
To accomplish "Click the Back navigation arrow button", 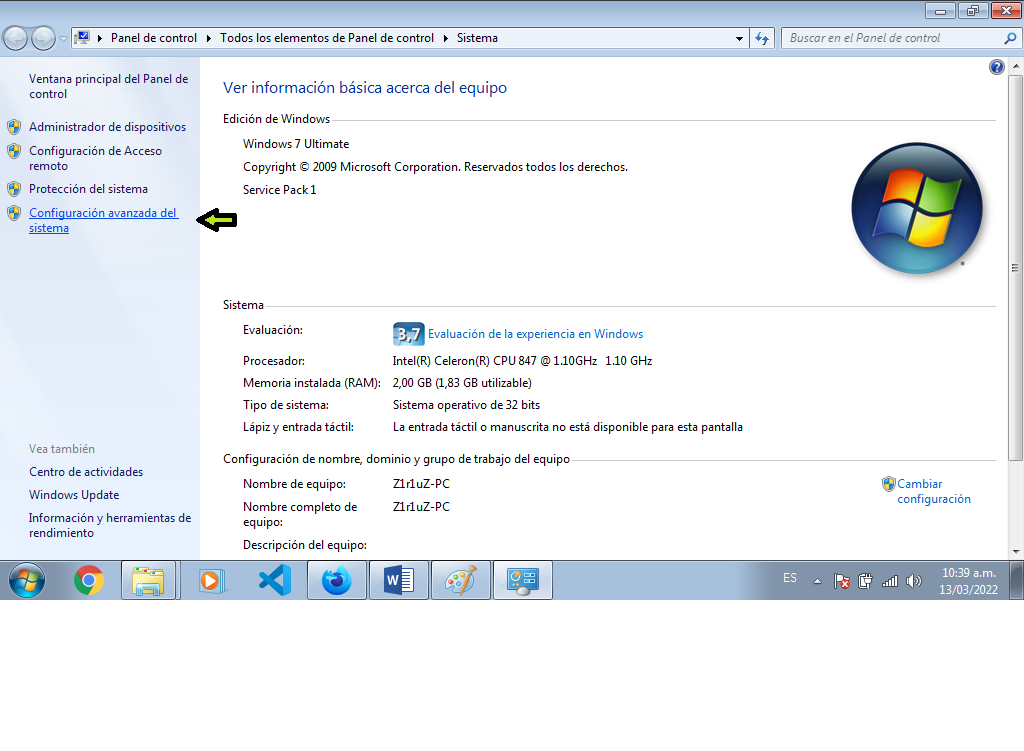I will click(16, 39).
